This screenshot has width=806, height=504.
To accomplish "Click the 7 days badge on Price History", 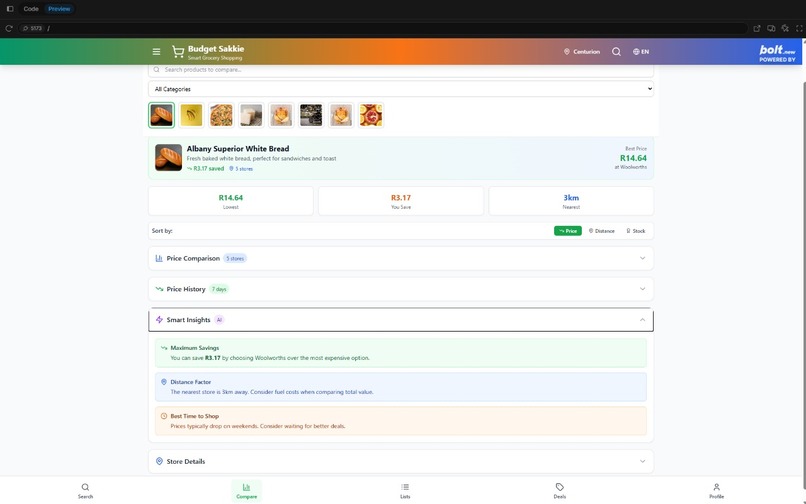I will (219, 289).
